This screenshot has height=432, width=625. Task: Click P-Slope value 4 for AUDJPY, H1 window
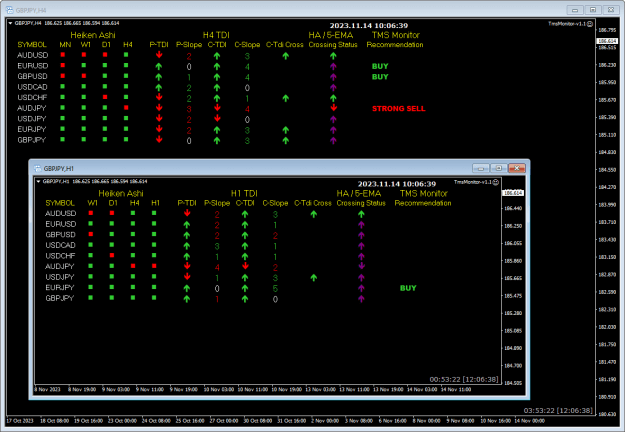(x=217, y=267)
